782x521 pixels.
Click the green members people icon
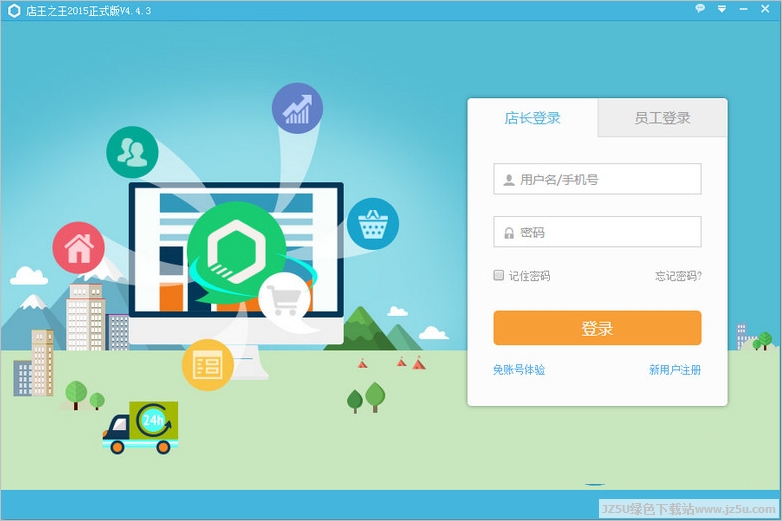pos(132,152)
